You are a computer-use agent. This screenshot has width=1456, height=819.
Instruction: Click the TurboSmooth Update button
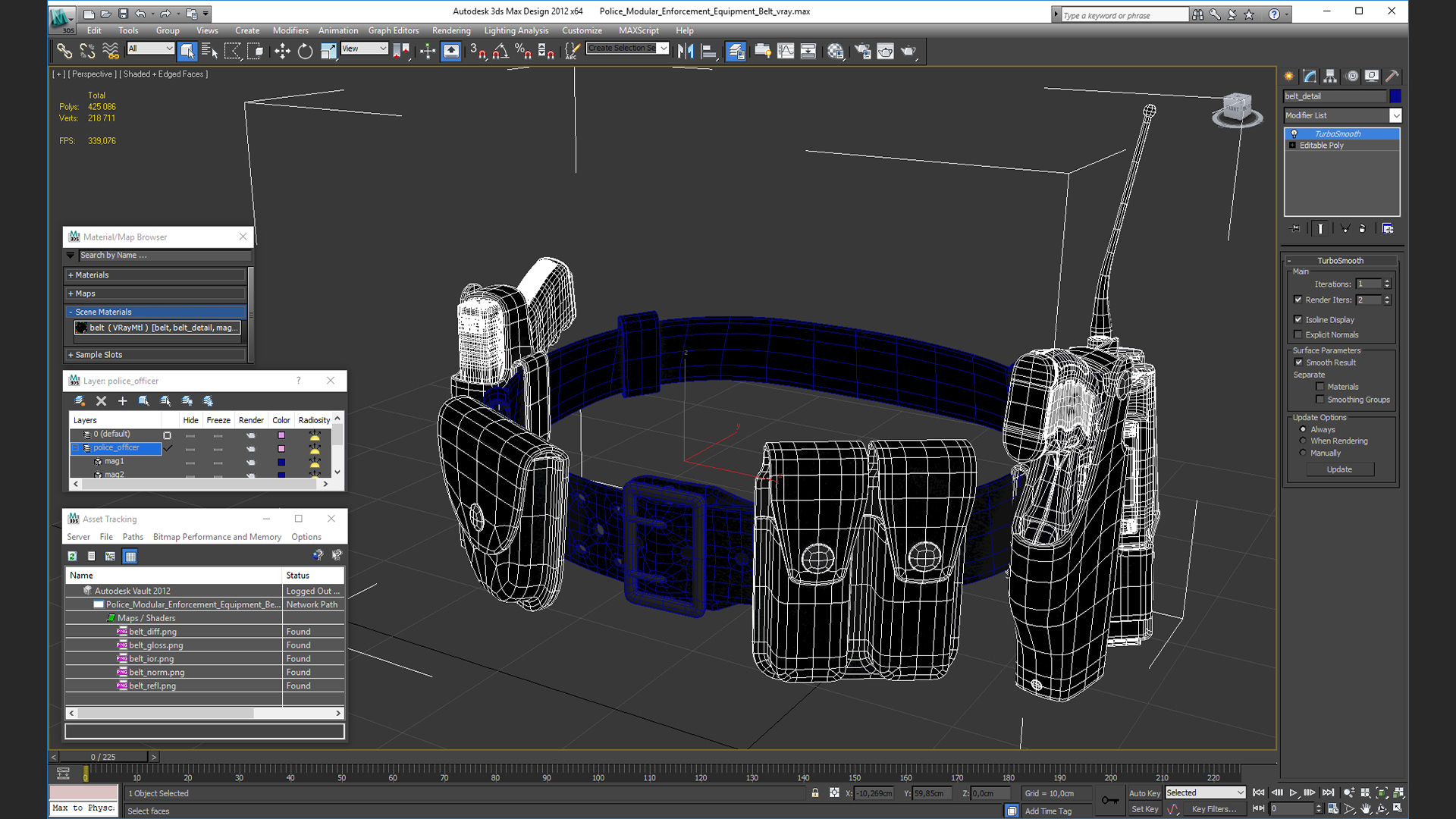pos(1339,469)
